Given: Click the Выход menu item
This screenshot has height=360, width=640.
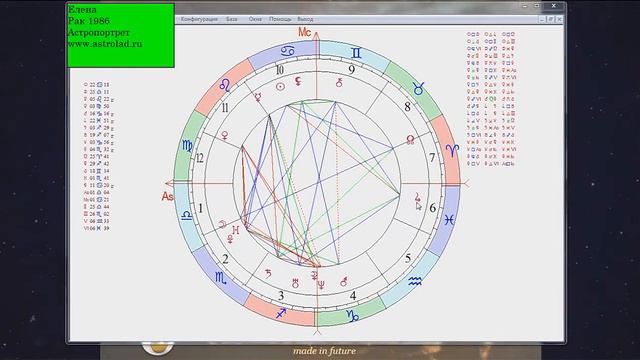Looking at the screenshot, I should point(305,19).
